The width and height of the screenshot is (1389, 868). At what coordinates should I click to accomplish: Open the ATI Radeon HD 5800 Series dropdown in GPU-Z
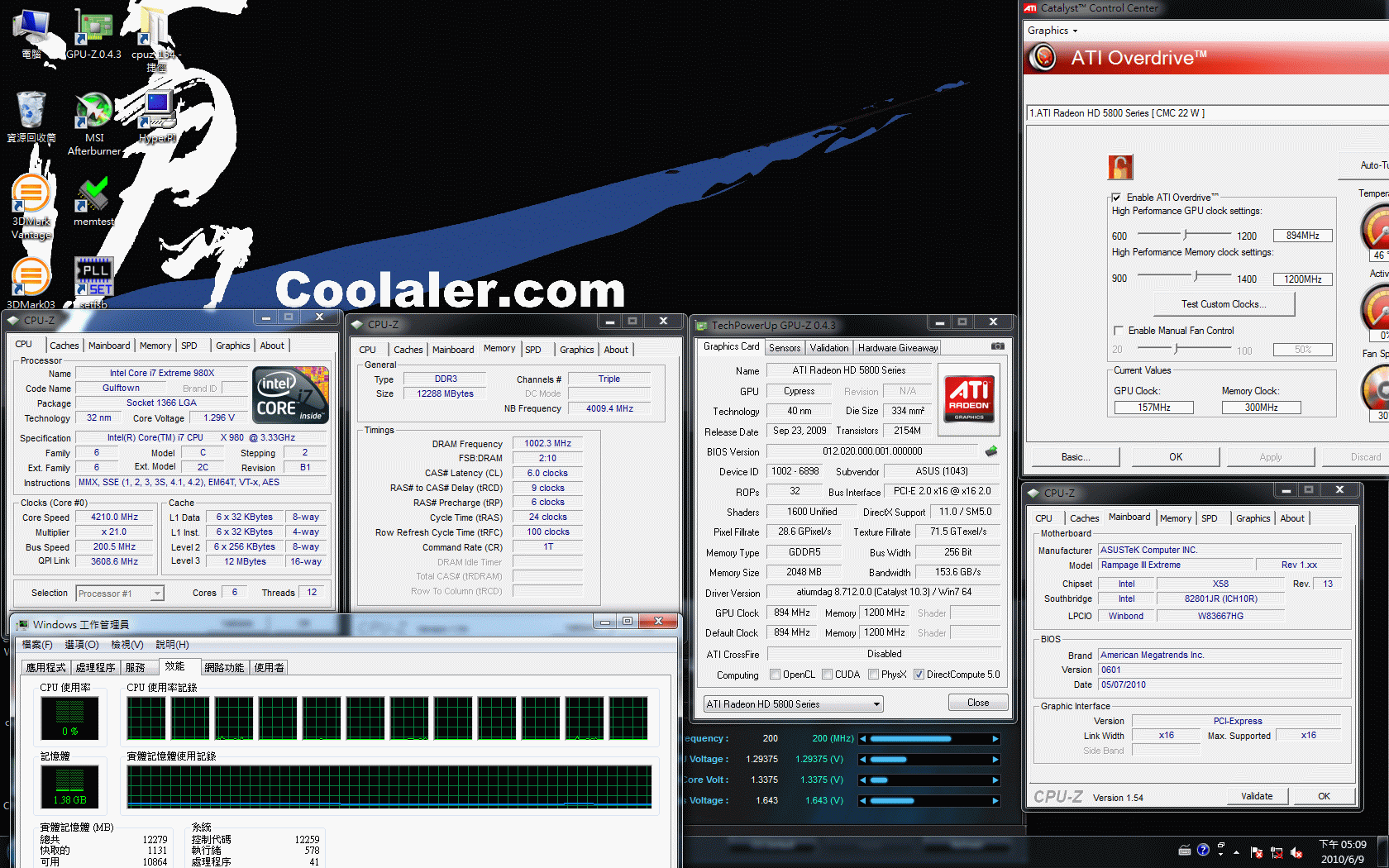point(794,704)
